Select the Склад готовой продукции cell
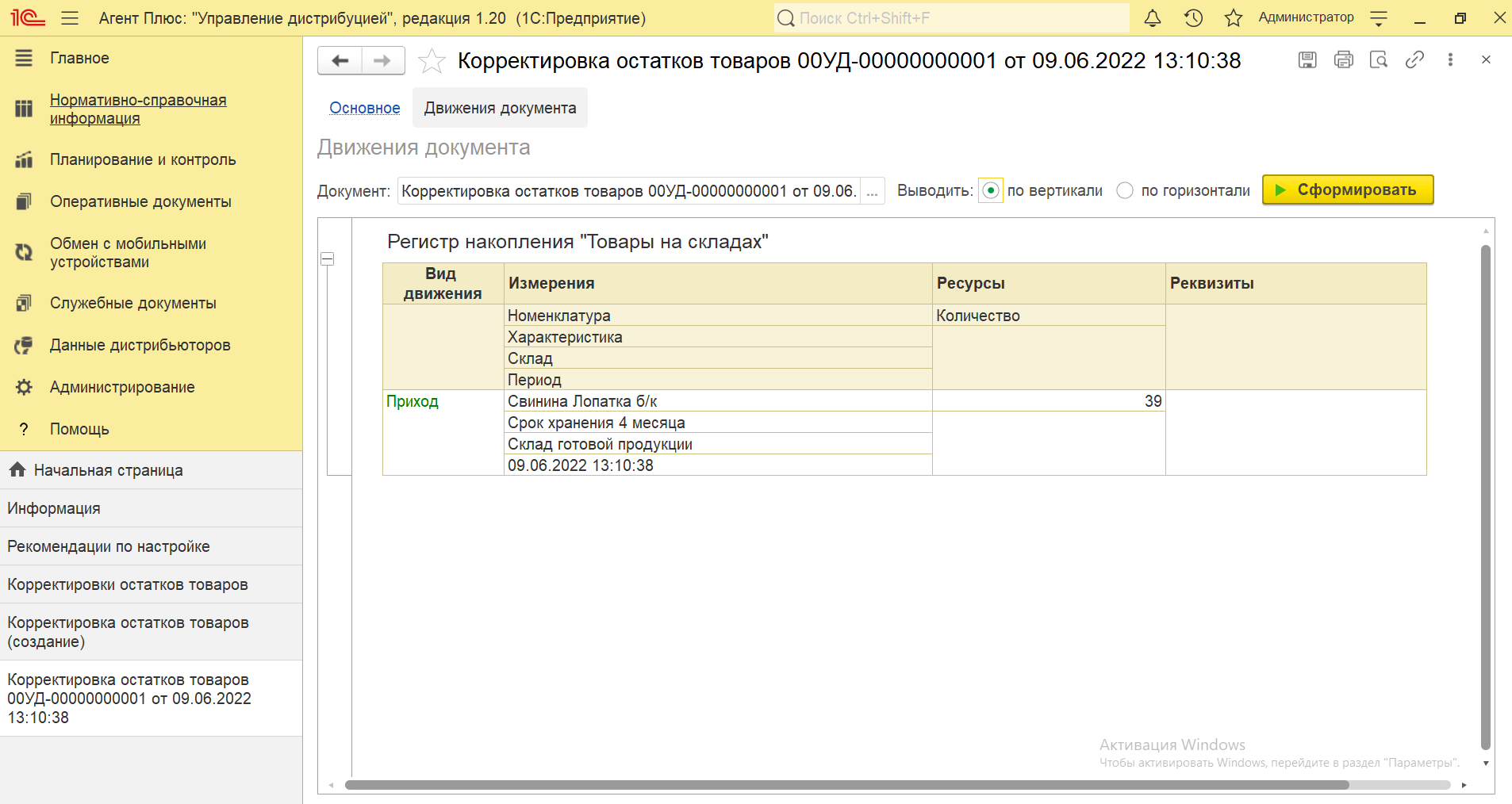1512x804 pixels. click(x=718, y=444)
